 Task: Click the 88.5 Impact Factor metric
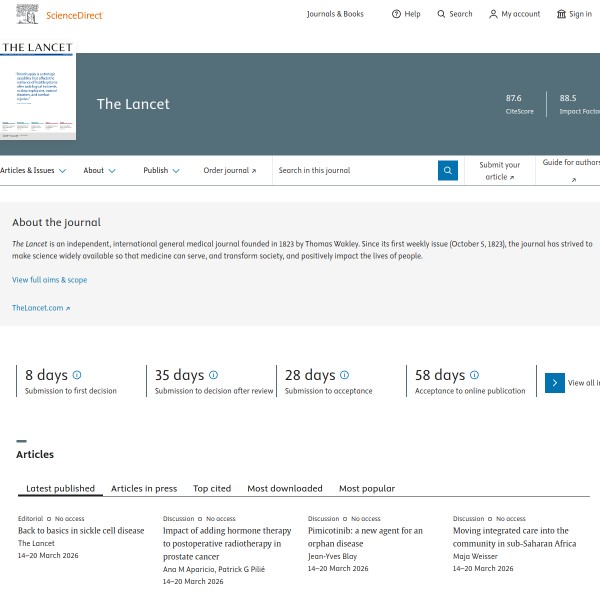pyautogui.click(x=579, y=104)
